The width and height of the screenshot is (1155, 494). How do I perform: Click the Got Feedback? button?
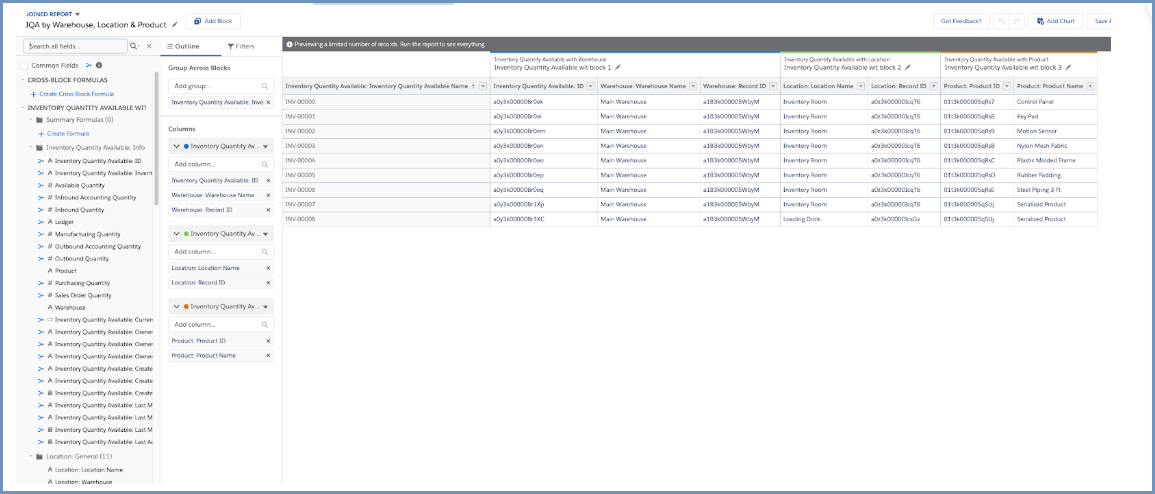point(961,21)
